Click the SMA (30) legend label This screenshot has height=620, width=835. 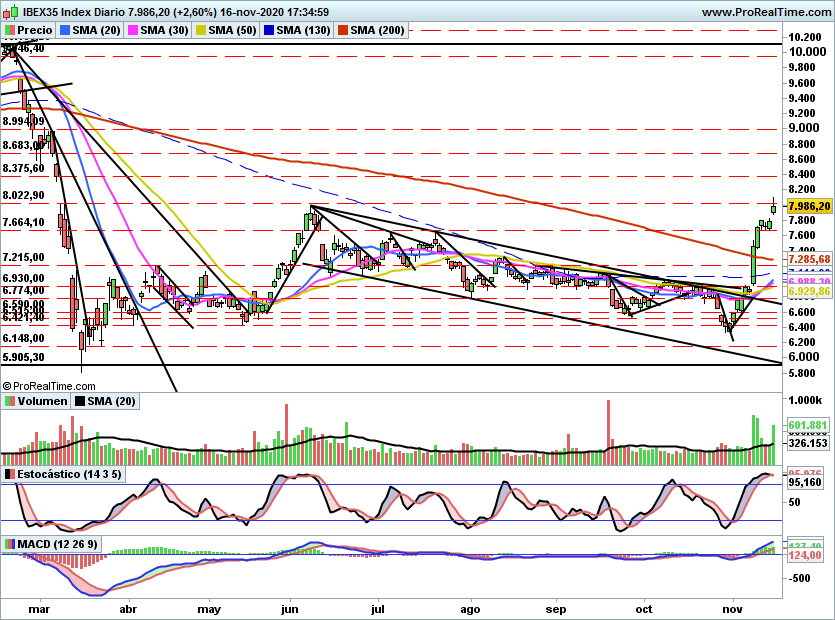165,30
